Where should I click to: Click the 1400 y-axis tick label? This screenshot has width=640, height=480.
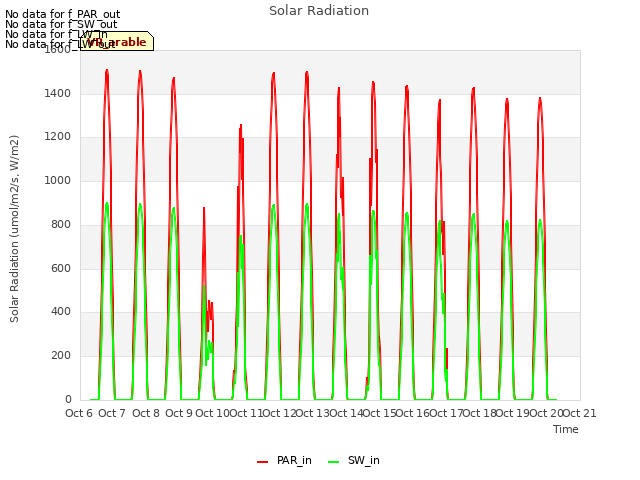click(x=58, y=93)
